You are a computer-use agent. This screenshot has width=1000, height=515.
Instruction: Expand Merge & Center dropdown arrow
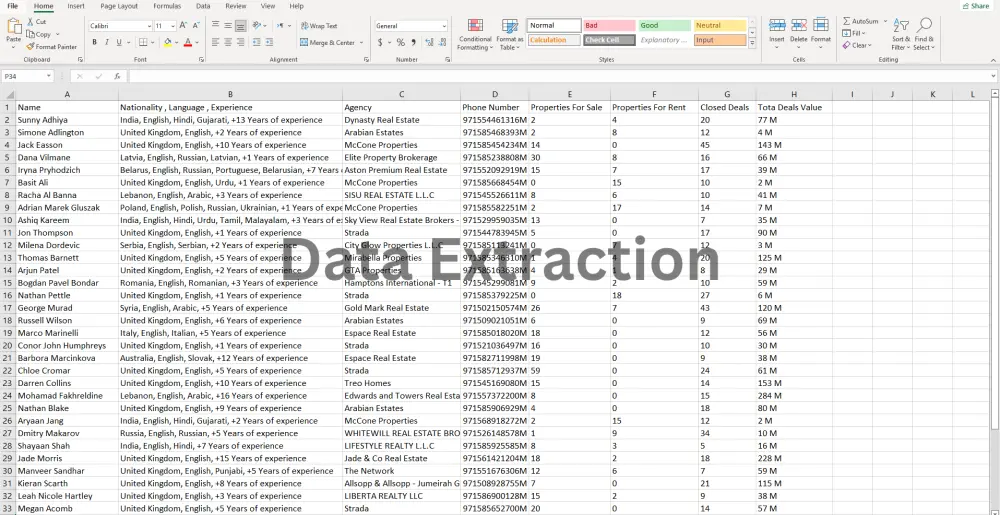point(362,43)
